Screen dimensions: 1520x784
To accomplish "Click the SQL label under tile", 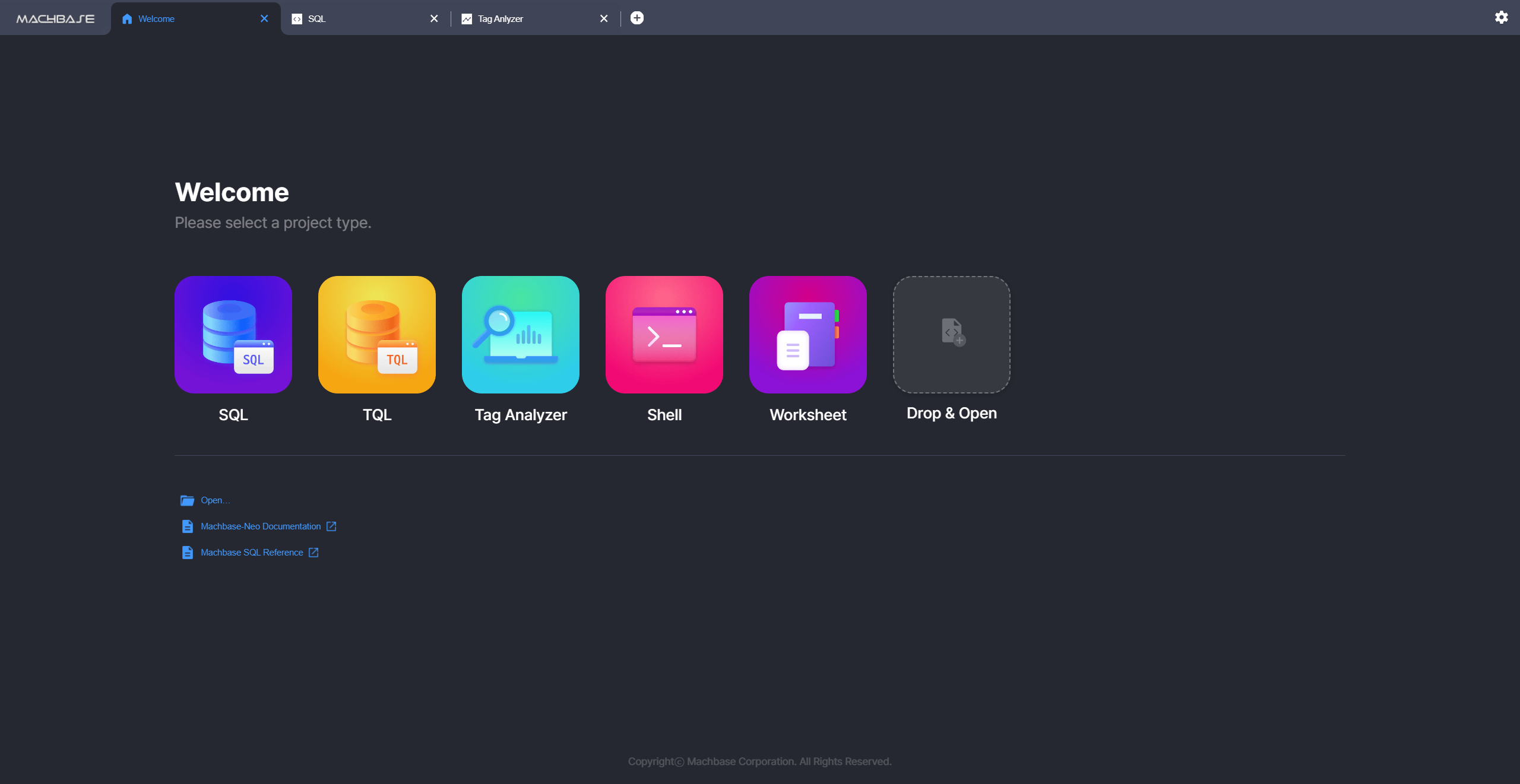I will coord(233,415).
